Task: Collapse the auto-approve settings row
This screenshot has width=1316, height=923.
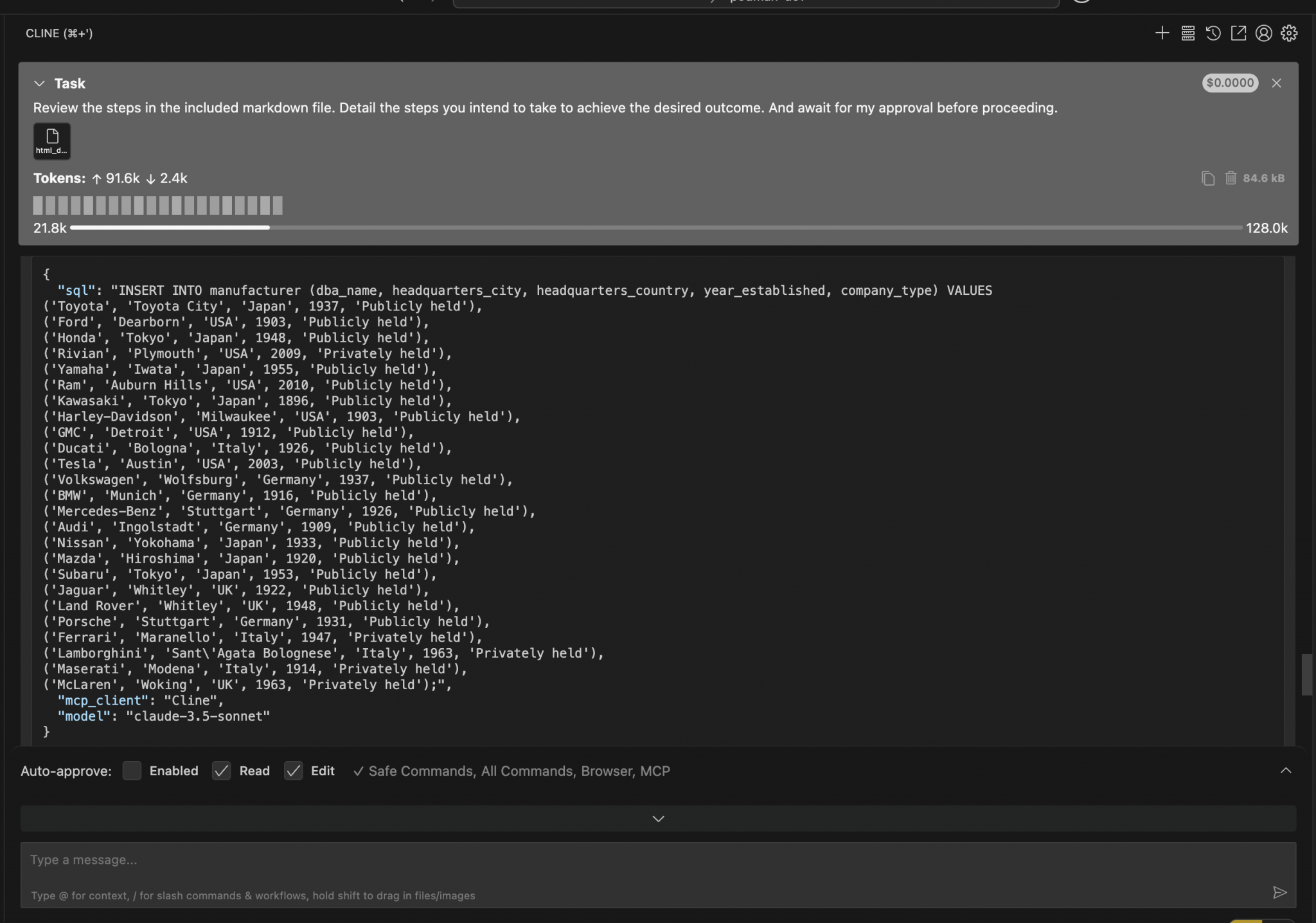Action: (1286, 770)
